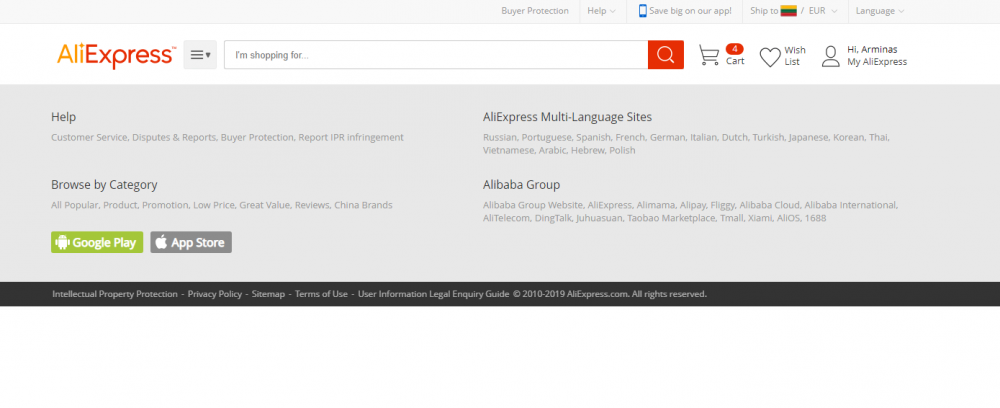Open the Product category link
This screenshot has height=408, width=1000.
[x=120, y=205]
